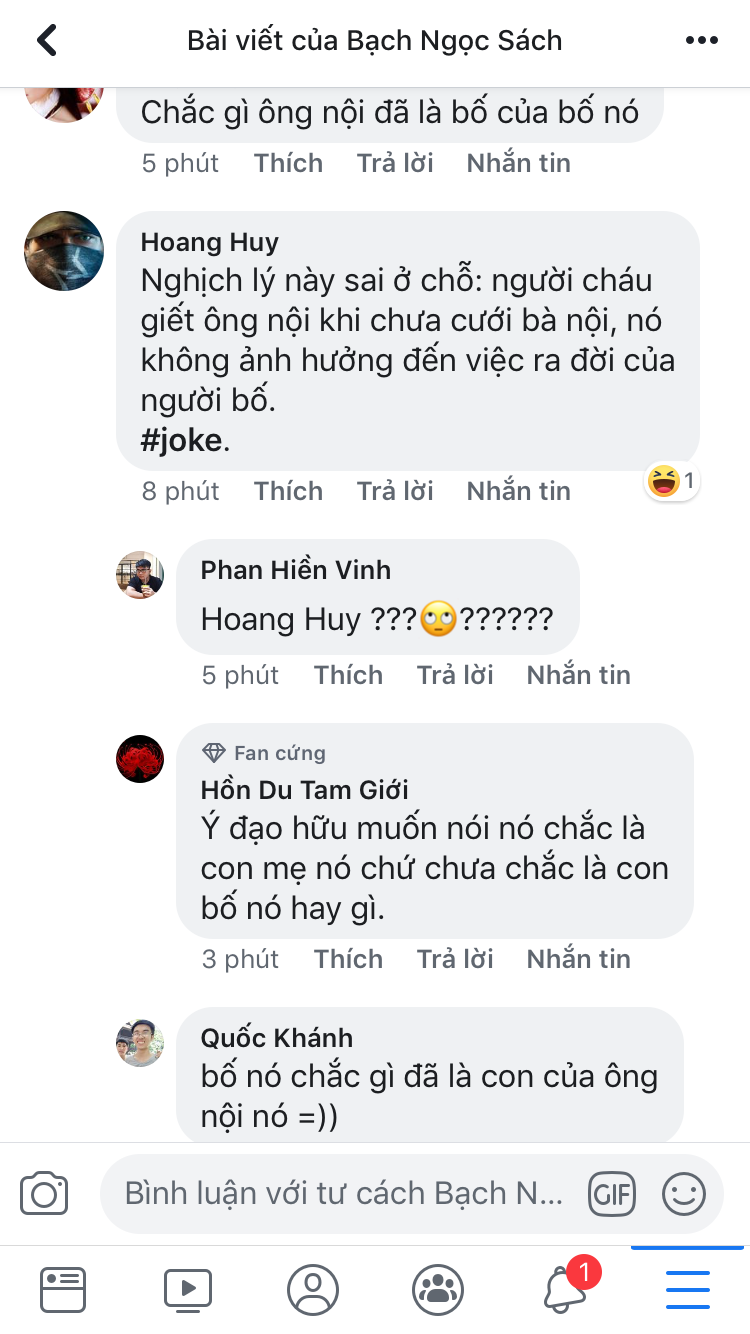Open the hamburger menu tab
Image resolution: width=750 pixels, height=1334 pixels.
[687, 1289]
